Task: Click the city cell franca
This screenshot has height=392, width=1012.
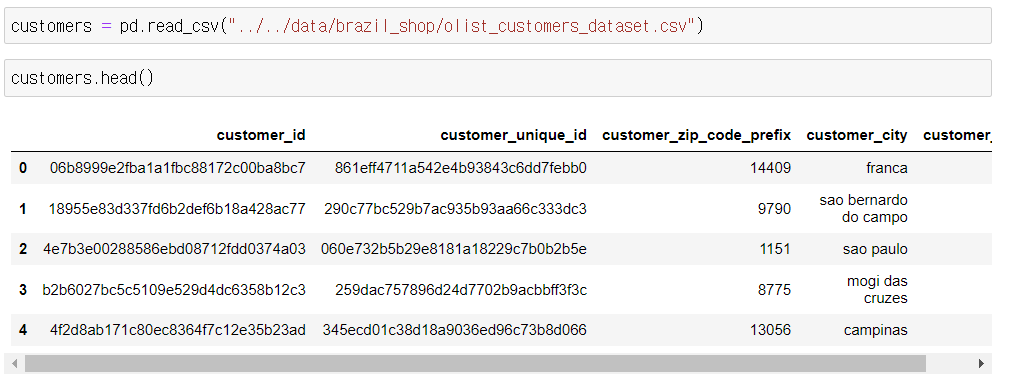Action: coord(887,168)
